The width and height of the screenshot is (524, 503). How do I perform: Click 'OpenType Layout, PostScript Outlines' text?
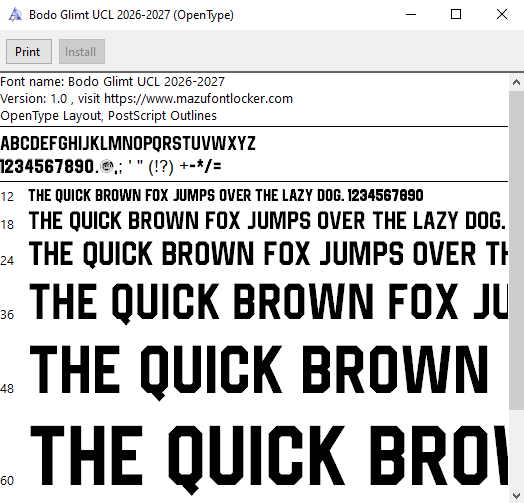(109, 116)
